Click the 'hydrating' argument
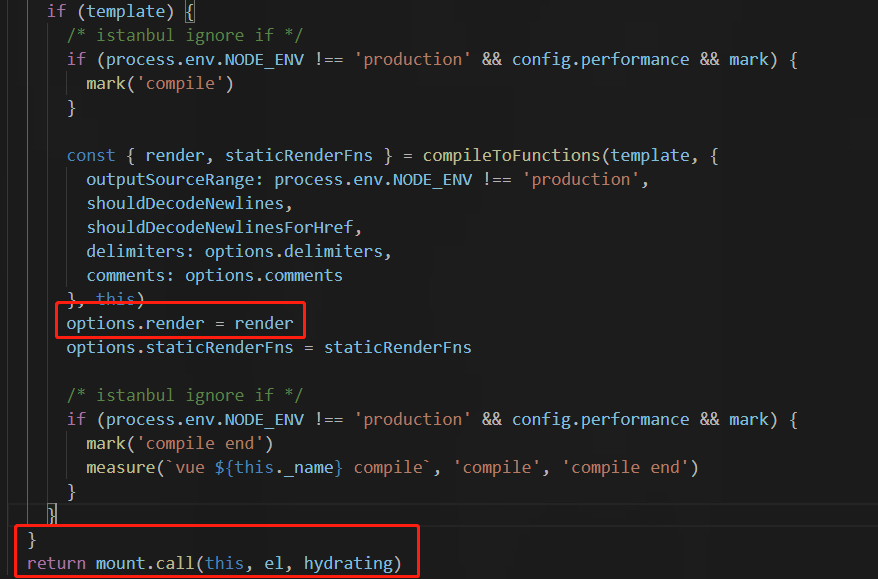Viewport: 878px width, 579px height. [x=348, y=563]
